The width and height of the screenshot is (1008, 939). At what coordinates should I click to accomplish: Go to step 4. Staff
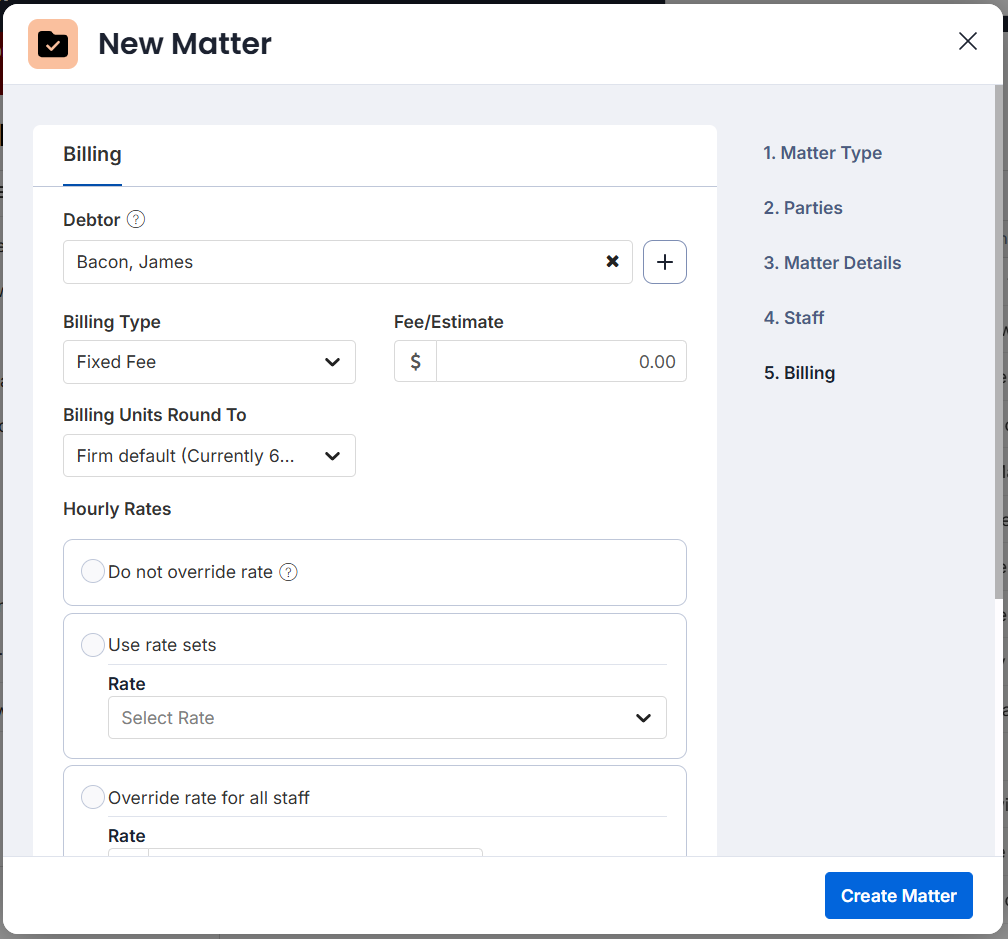click(793, 317)
